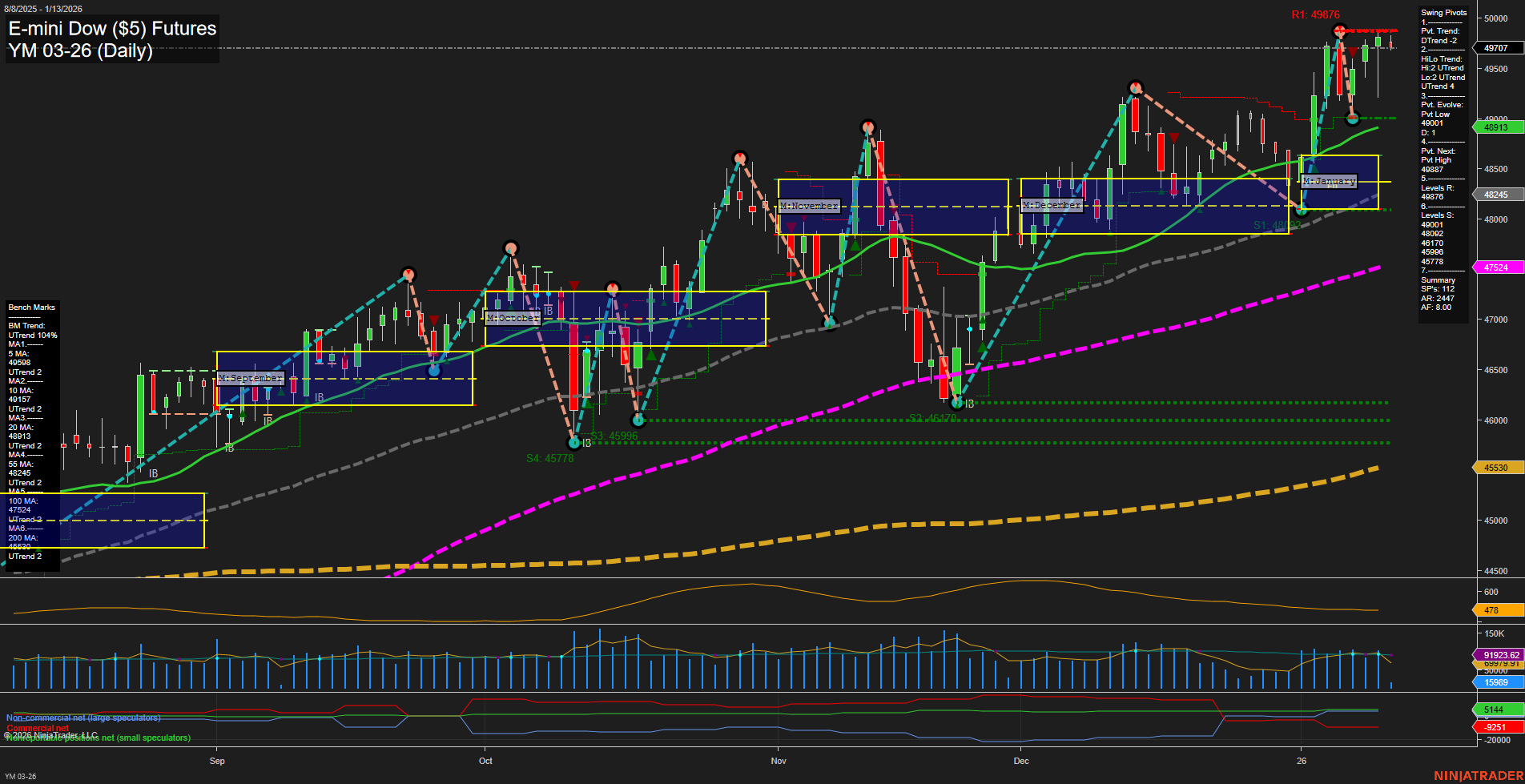Click the swing pivot circle marker above September's high
The height and width of the screenshot is (784, 1525).
(x=408, y=274)
